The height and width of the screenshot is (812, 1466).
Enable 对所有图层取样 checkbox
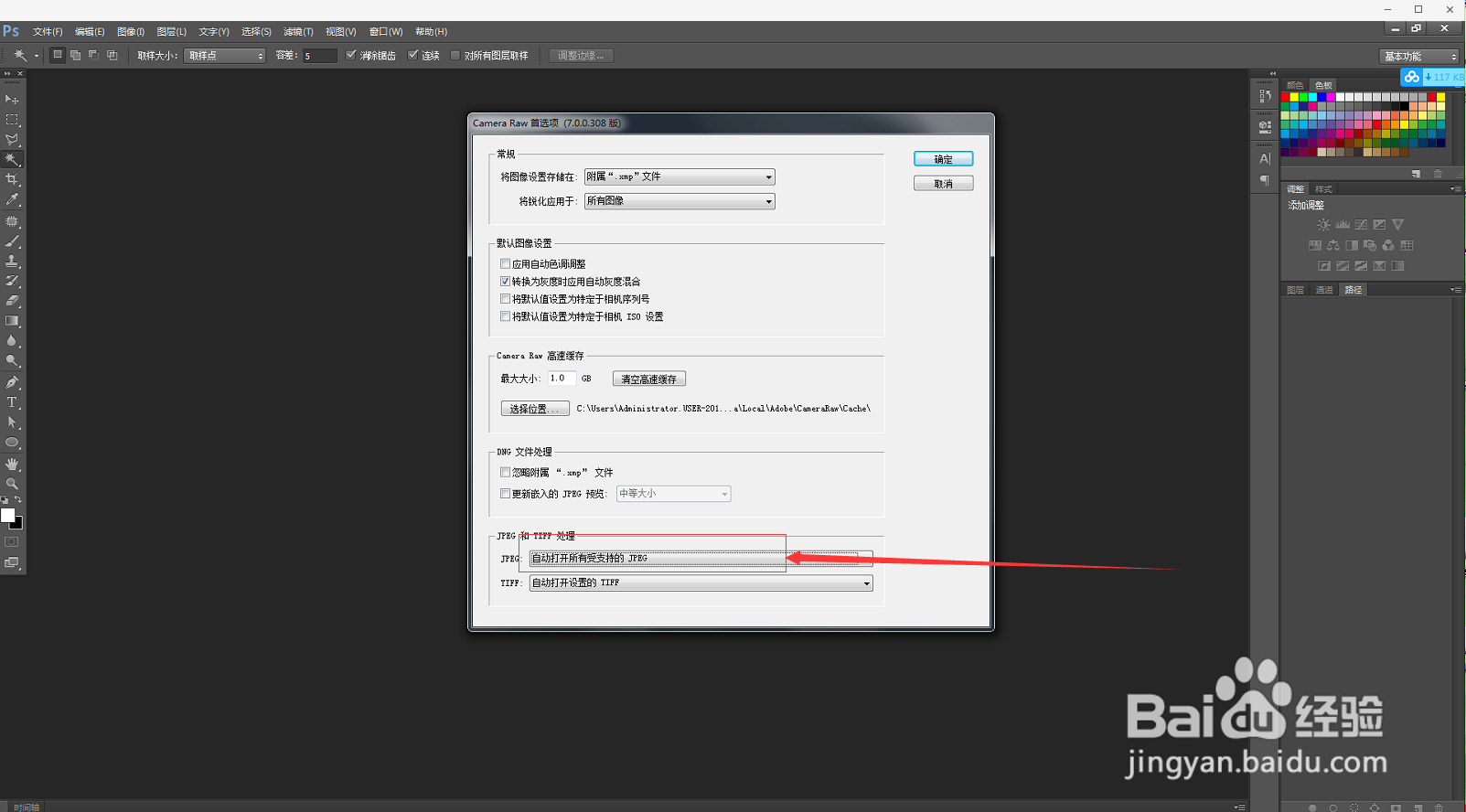455,55
